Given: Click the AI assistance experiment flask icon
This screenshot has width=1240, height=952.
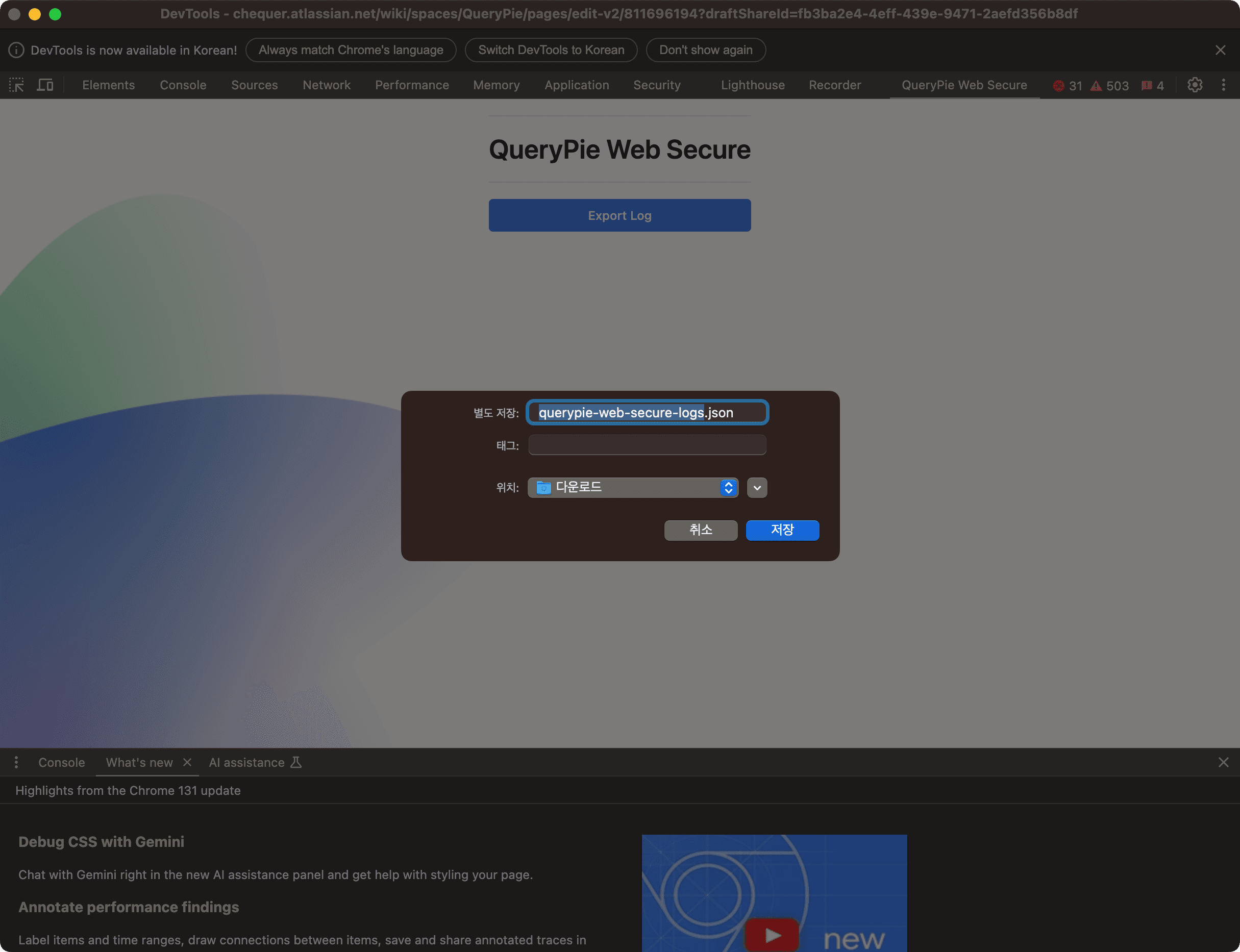Looking at the screenshot, I should [x=296, y=762].
